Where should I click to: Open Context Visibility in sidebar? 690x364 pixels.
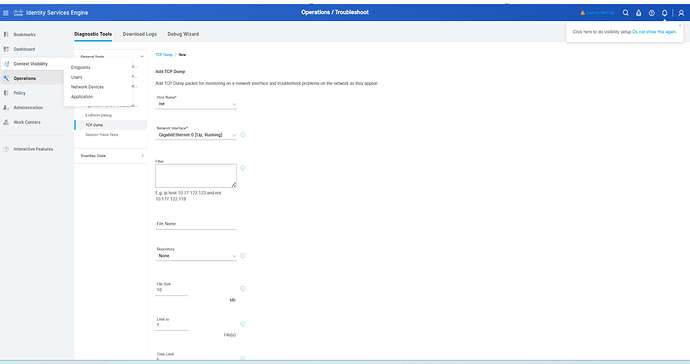tap(30, 64)
